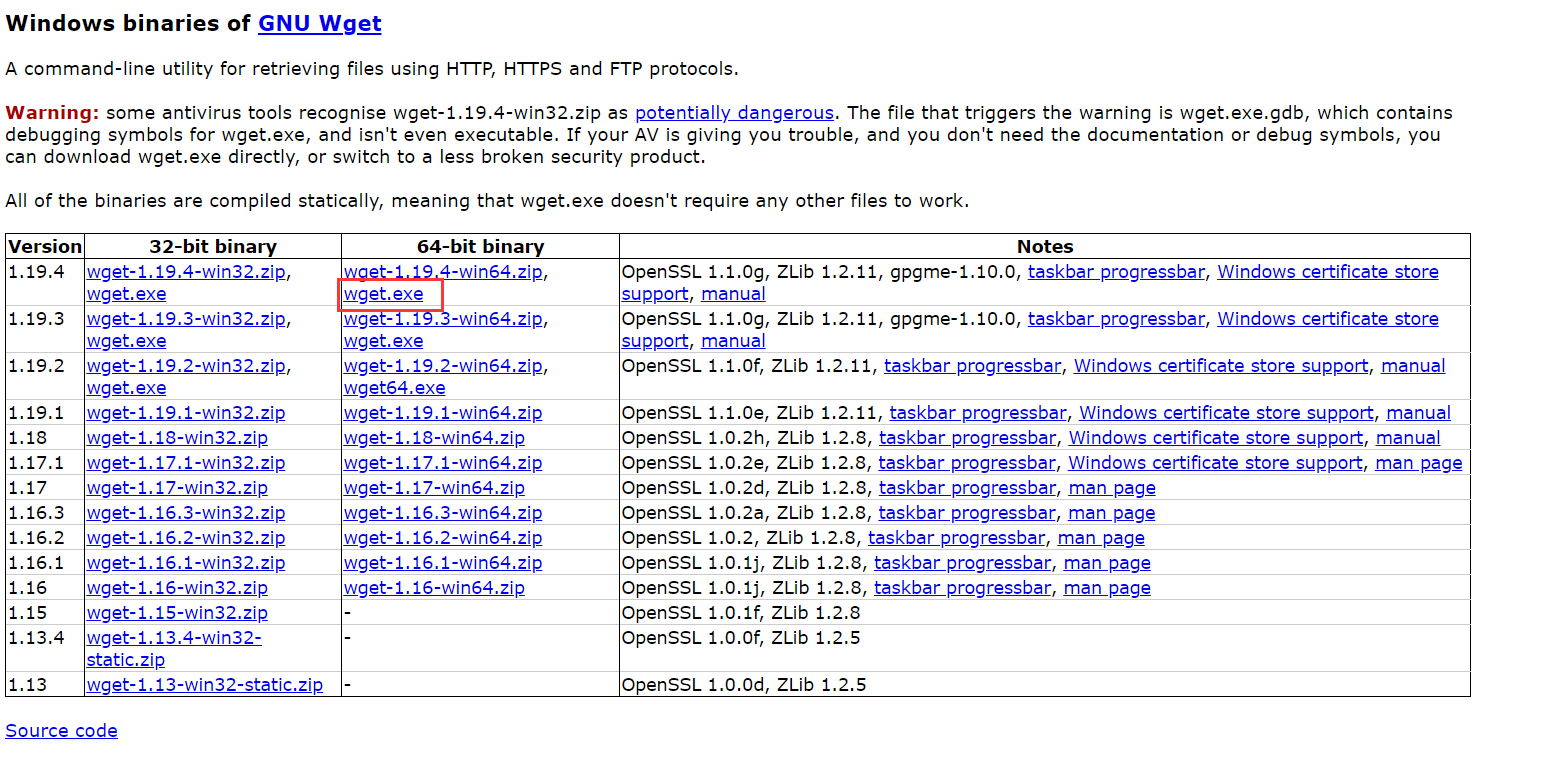Open taskbar progressbar link in 1.19.2 row

pyautogui.click(x=972, y=366)
